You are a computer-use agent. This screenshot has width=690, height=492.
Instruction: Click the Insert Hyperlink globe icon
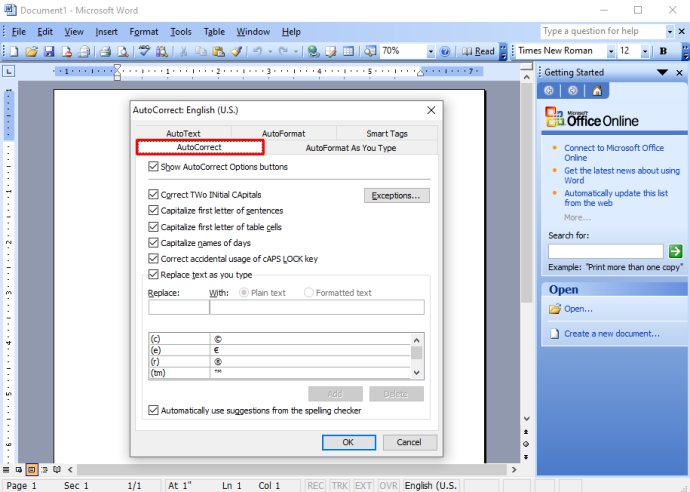point(313,51)
